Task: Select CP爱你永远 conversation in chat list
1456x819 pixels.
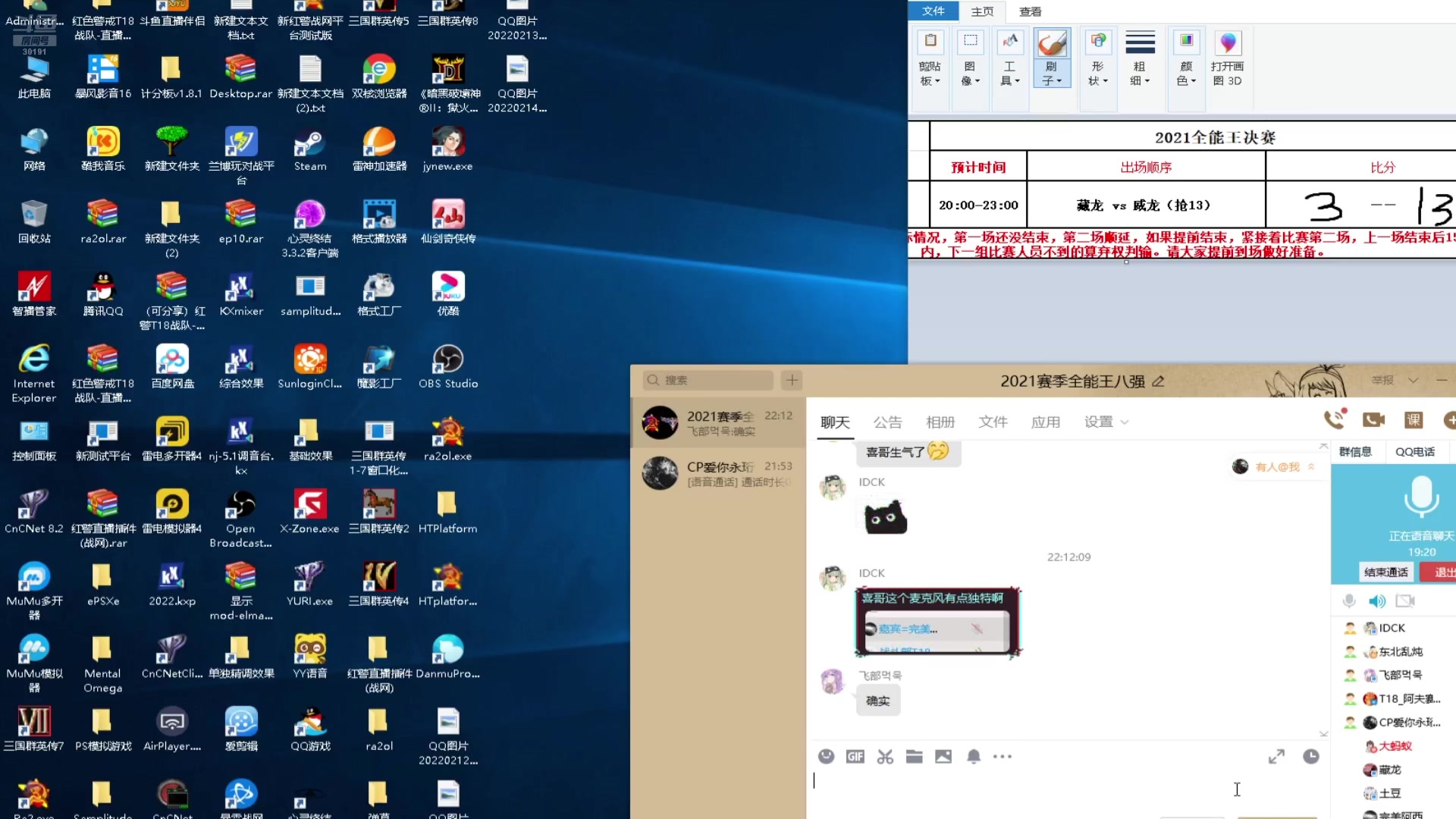Action: pos(718,474)
